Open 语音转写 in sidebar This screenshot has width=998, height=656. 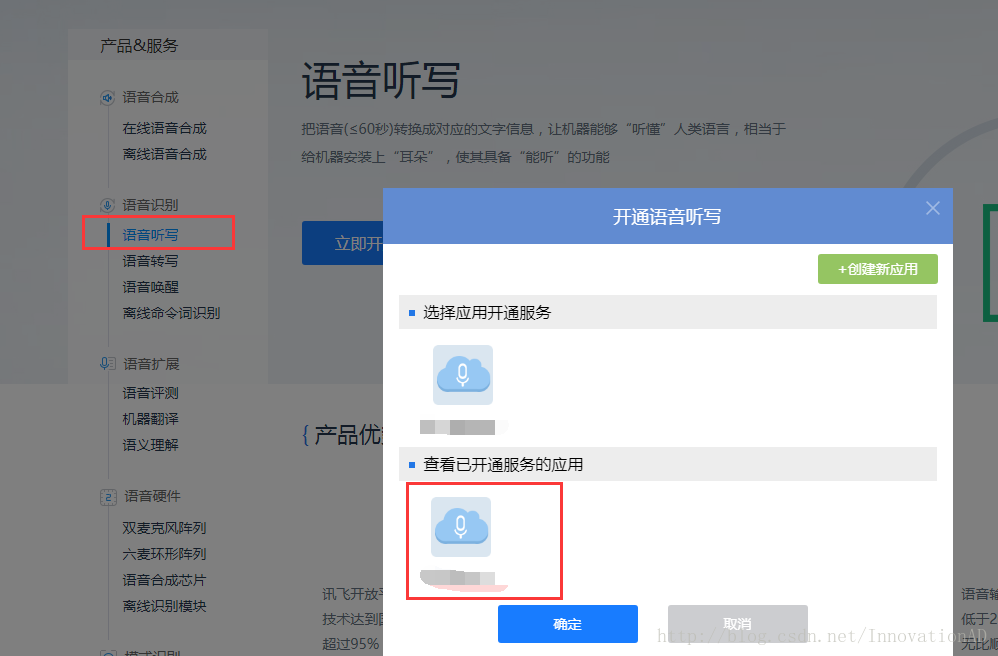click(150, 261)
